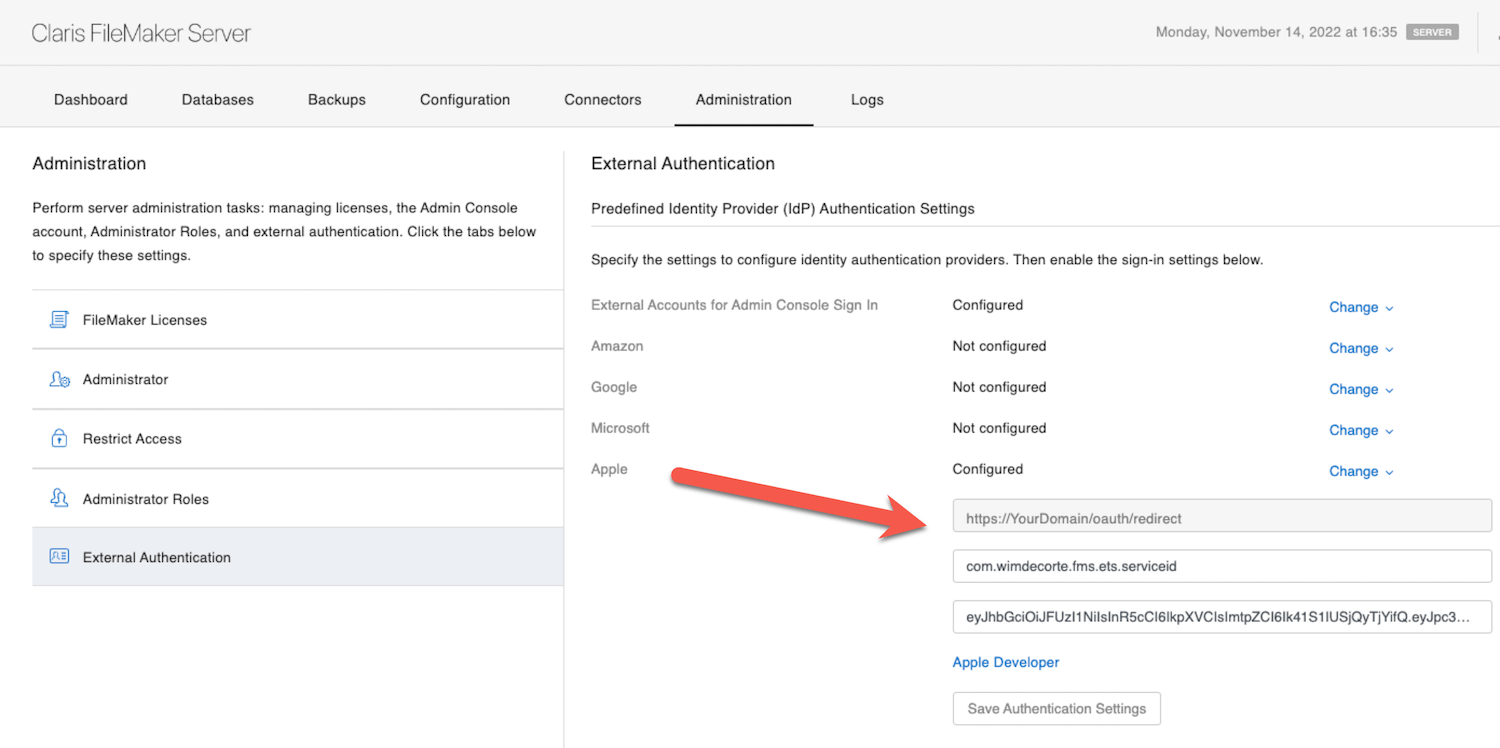Image resolution: width=1500 pixels, height=748 pixels.
Task: Click Not configured status for Amazon
Action: point(999,346)
